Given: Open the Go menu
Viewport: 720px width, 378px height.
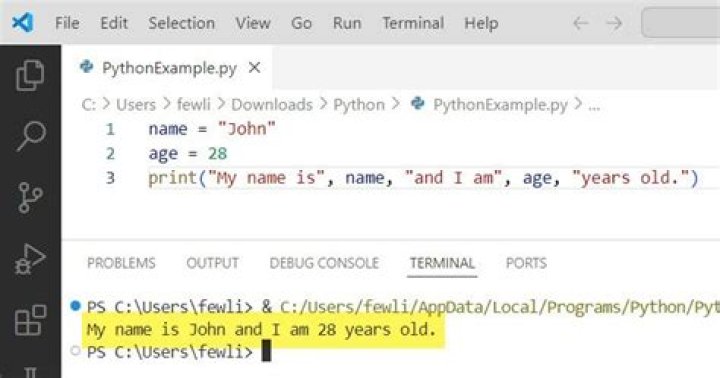Looking at the screenshot, I should pyautogui.click(x=301, y=23).
